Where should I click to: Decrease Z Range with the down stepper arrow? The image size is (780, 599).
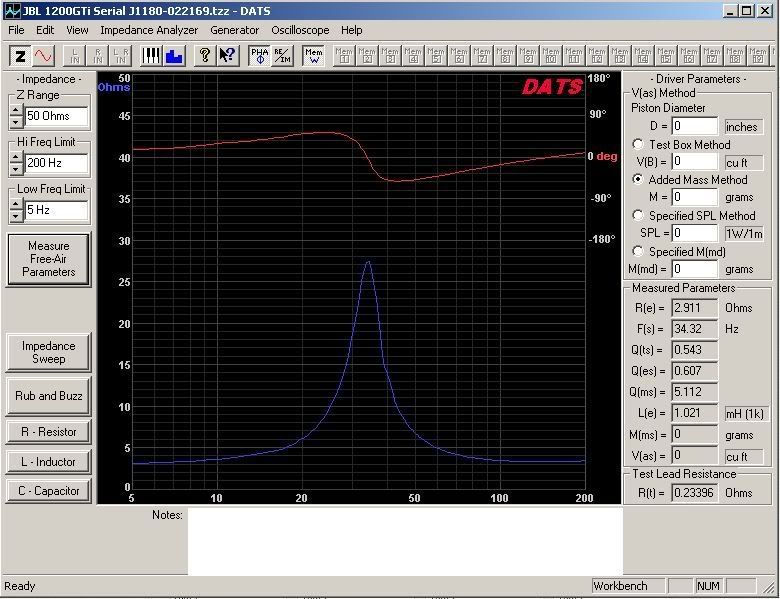[16, 121]
